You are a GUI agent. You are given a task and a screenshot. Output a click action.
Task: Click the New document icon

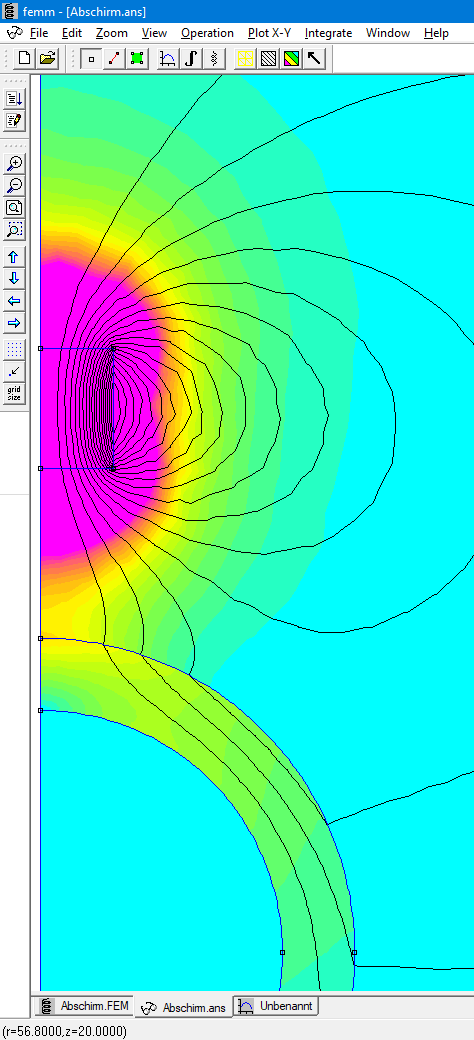pos(25,58)
